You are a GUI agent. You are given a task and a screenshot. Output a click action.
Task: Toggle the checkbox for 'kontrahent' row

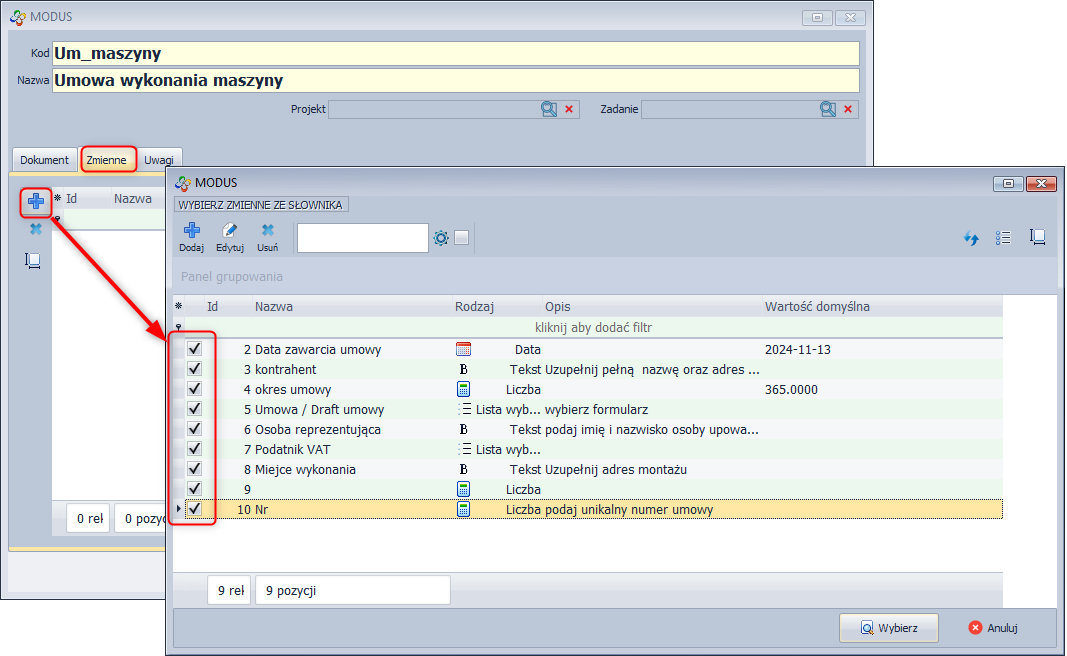[x=195, y=369]
